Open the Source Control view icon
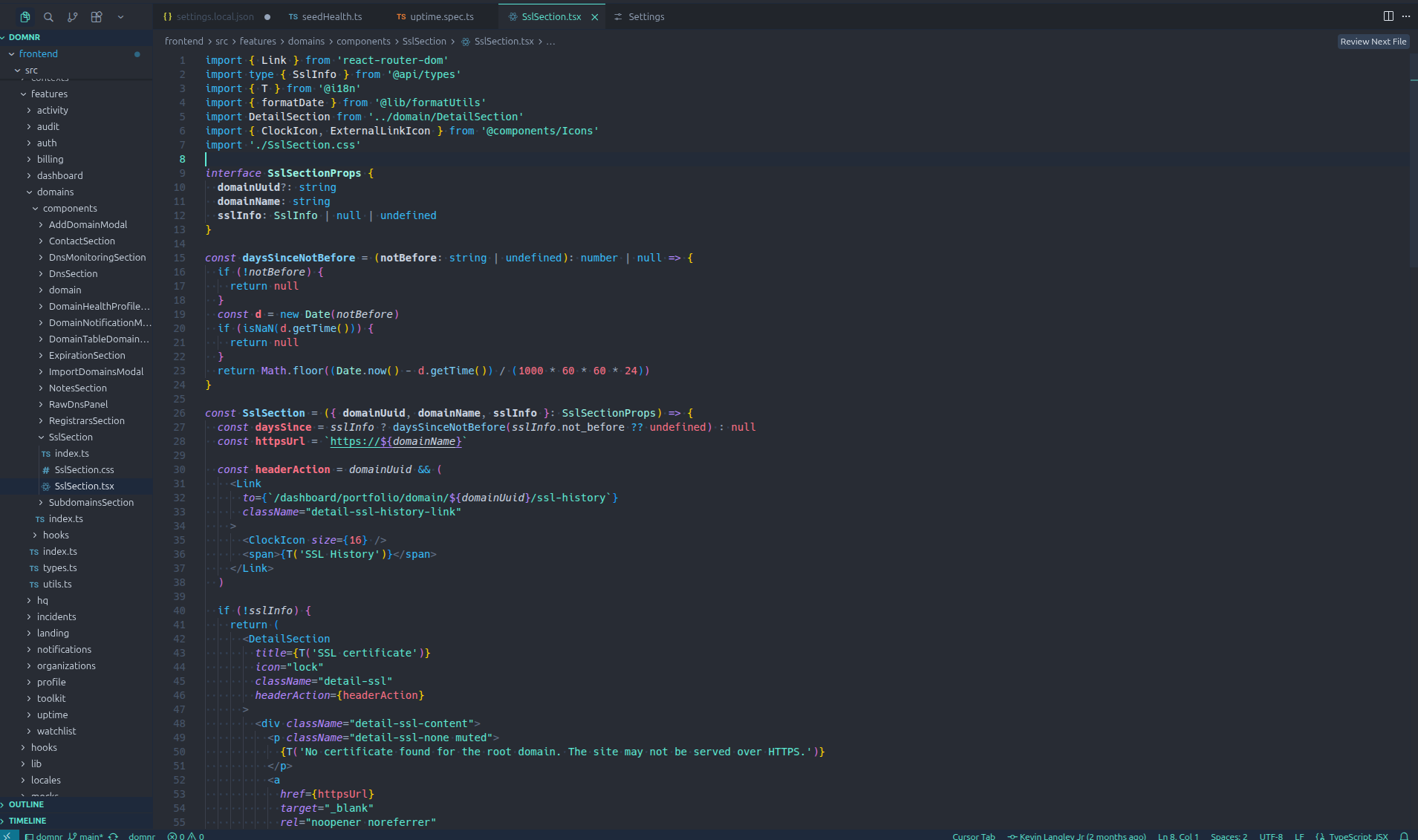Image resolution: width=1418 pixels, height=840 pixels. [x=73, y=16]
